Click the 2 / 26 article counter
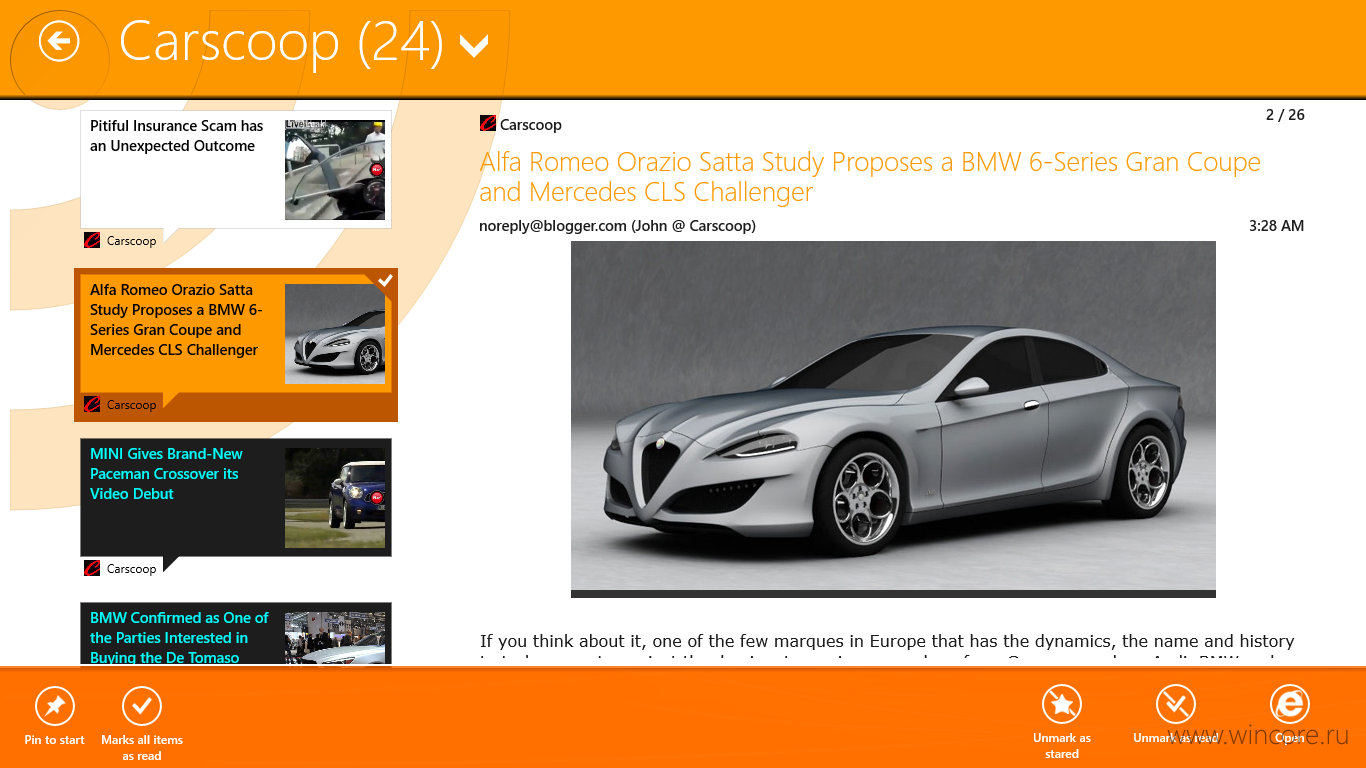 [1285, 115]
